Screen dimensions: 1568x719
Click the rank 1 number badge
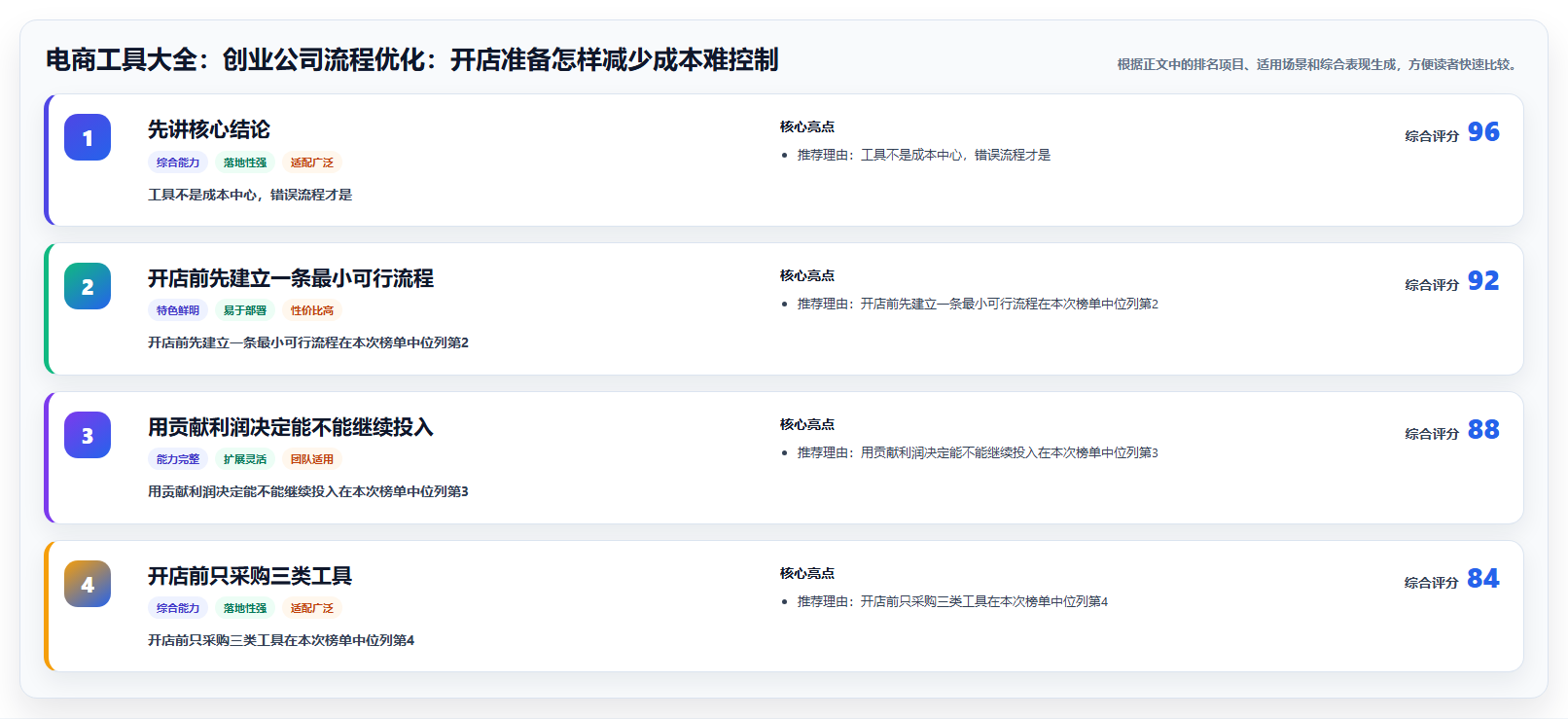click(x=88, y=137)
